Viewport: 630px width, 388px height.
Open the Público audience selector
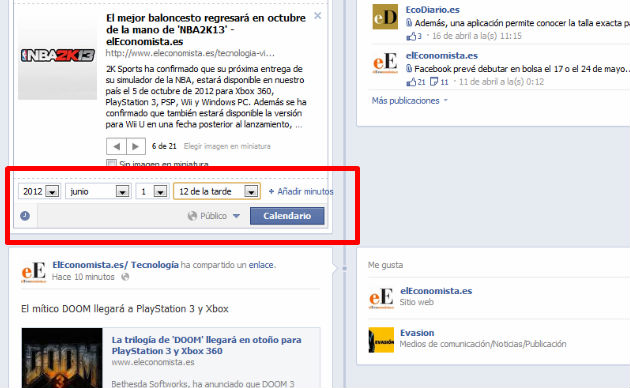(214, 216)
